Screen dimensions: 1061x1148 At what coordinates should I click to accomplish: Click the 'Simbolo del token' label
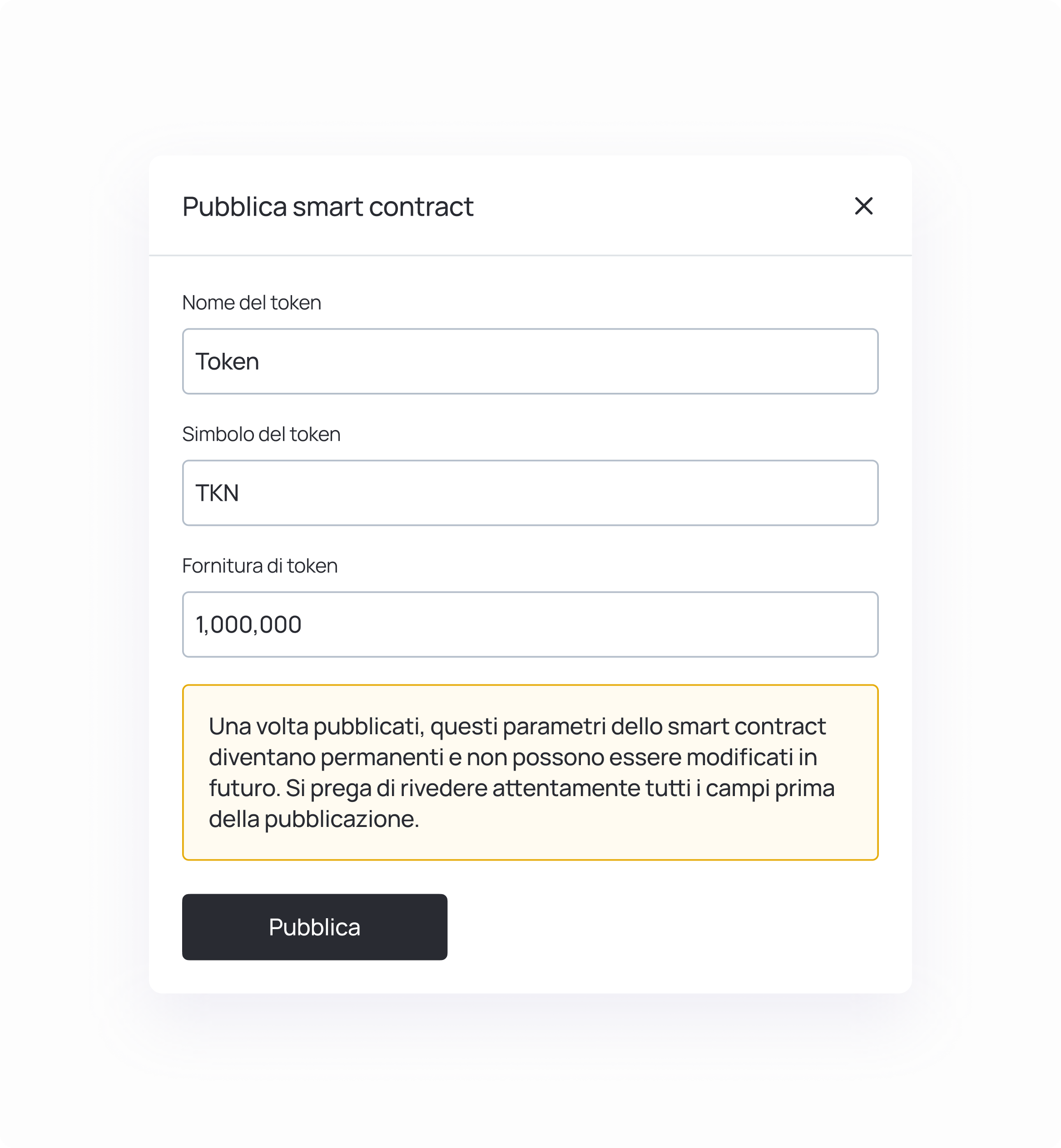coord(261,435)
